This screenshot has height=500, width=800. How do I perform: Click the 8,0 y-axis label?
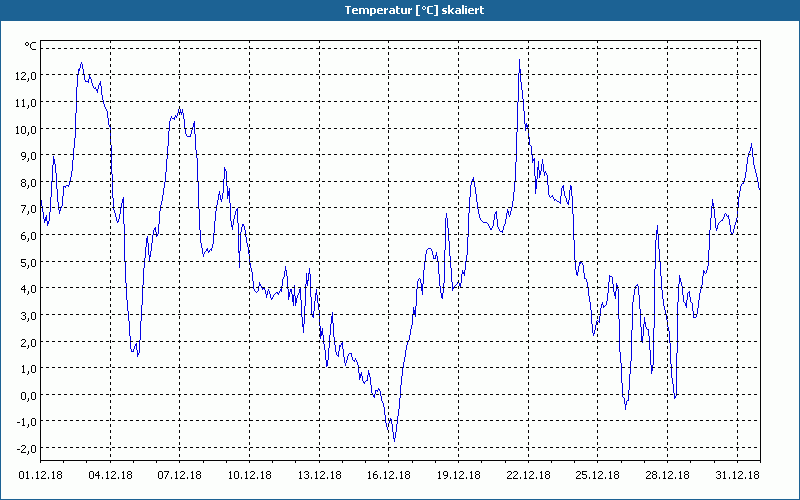(28, 183)
